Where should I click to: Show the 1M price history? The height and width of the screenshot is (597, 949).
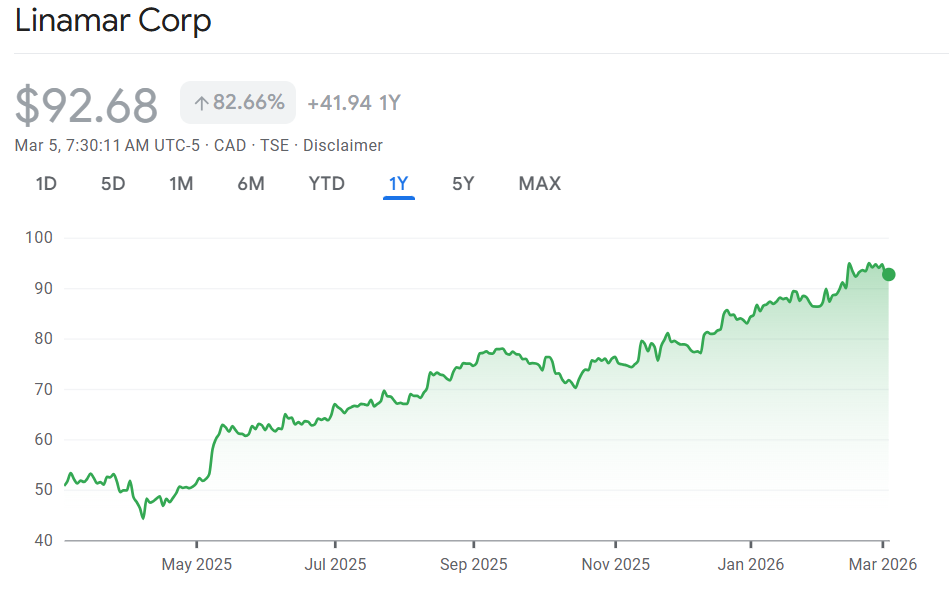coord(181,184)
